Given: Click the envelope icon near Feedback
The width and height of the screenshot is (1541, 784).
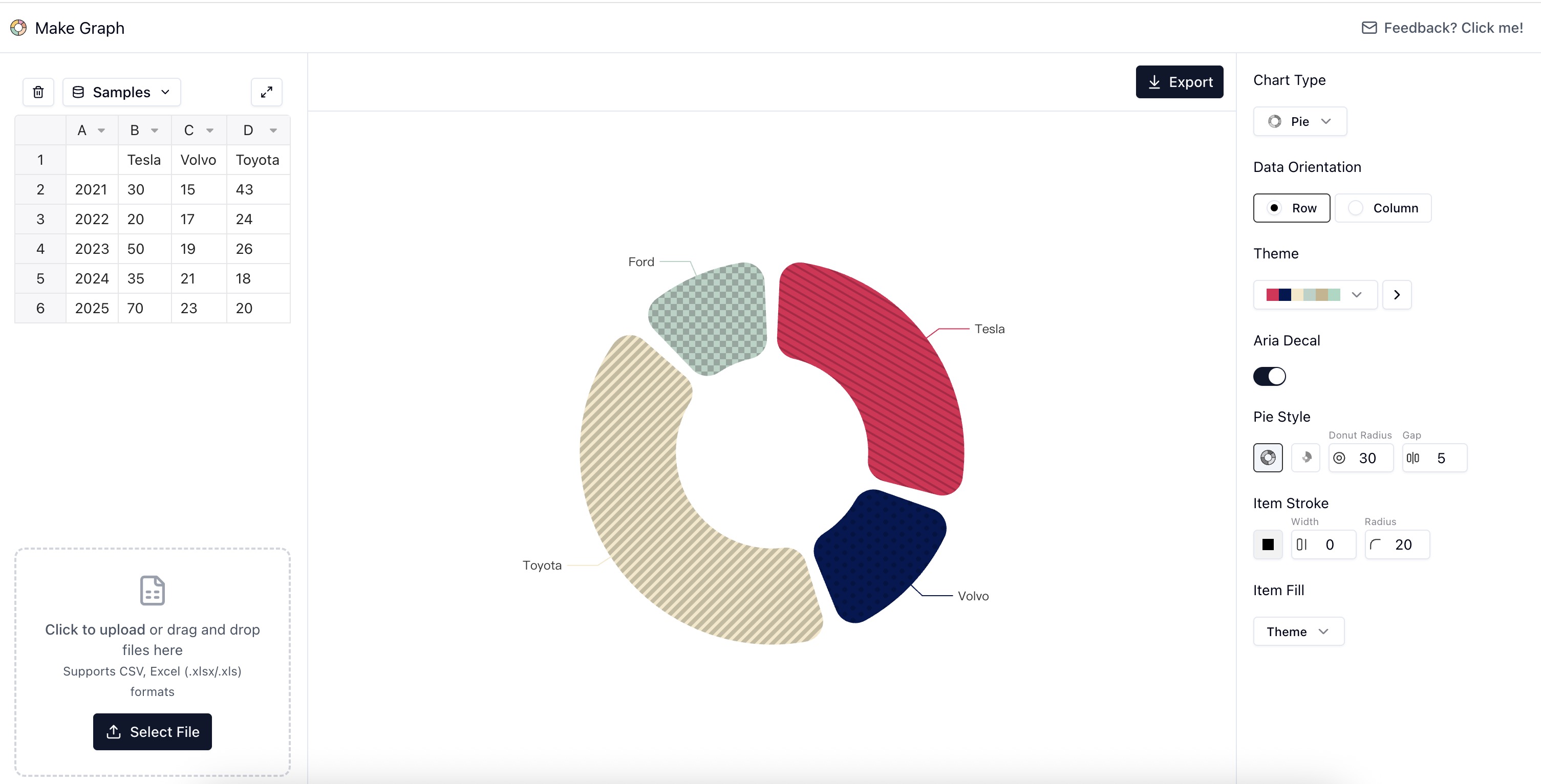Looking at the screenshot, I should click(1370, 28).
